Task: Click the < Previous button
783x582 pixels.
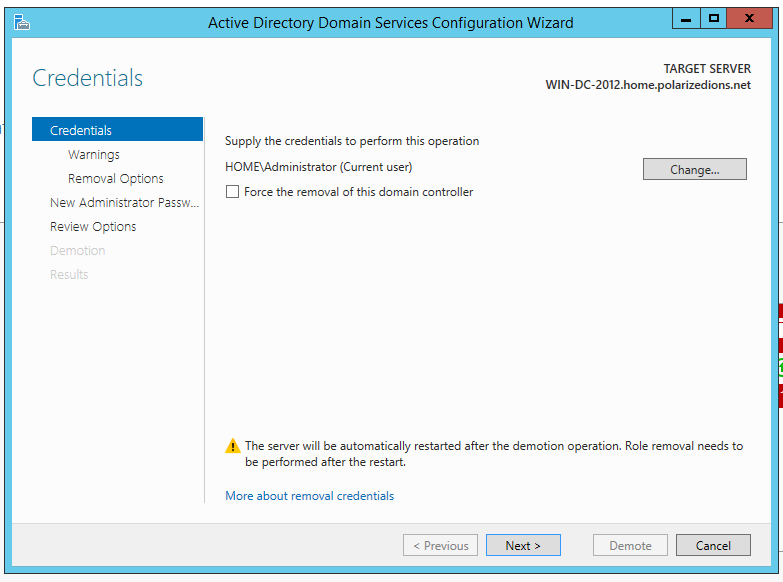Action: coord(440,546)
